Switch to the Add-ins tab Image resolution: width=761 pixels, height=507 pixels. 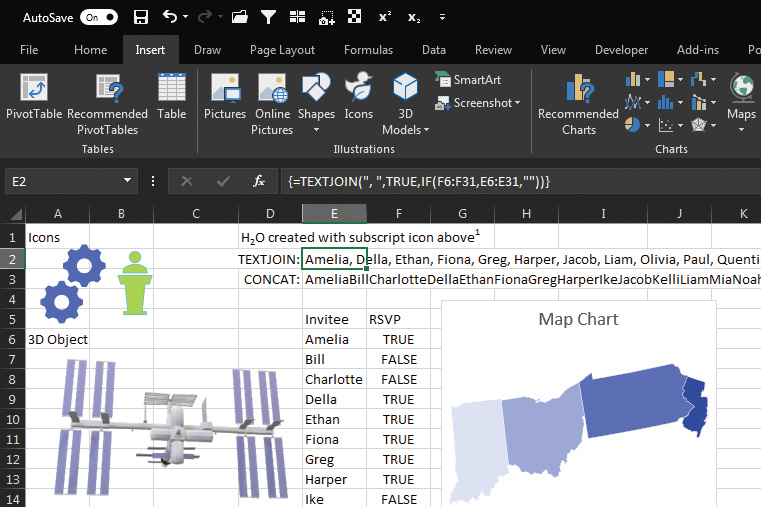coord(698,50)
